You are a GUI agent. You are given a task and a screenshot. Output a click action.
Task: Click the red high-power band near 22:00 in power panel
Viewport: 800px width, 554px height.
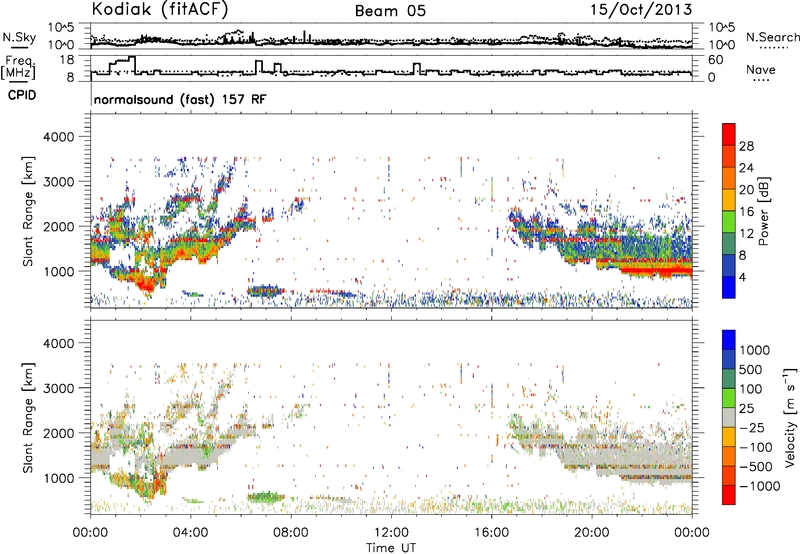[x=656, y=269]
